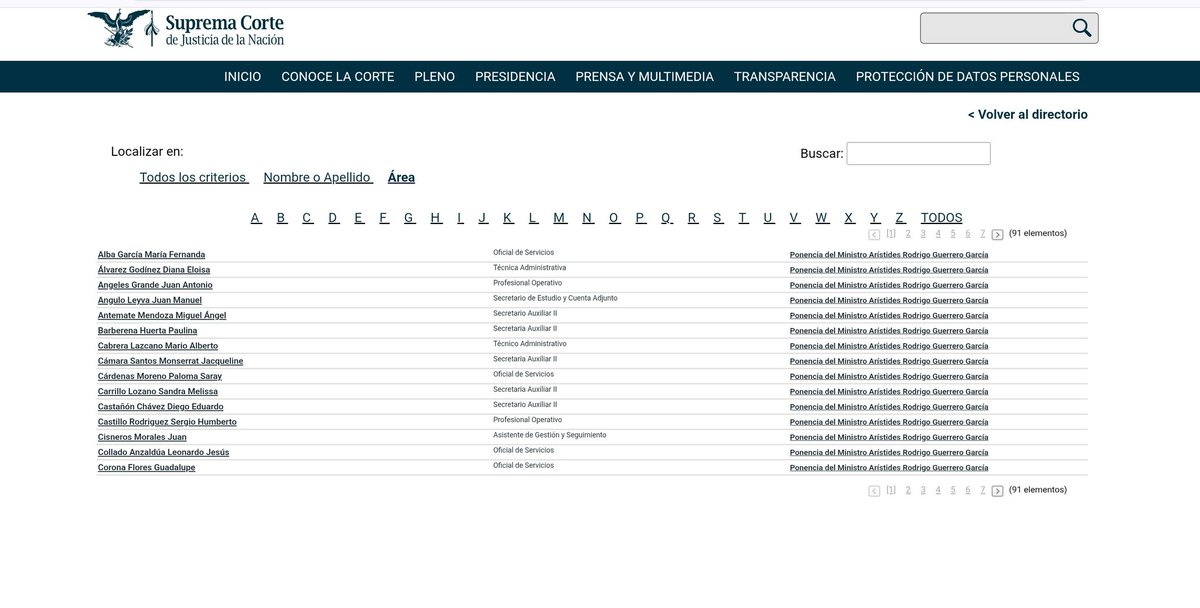Go to page 5 in bottom pager
Screen dimensions: 1200x608
click(953, 491)
